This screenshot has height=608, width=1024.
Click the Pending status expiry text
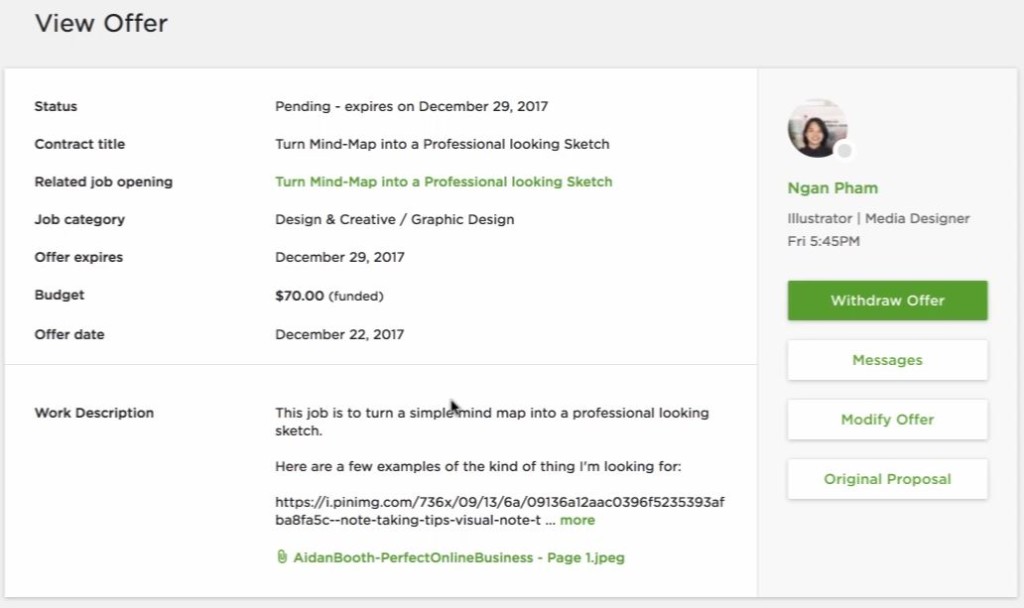click(x=411, y=106)
